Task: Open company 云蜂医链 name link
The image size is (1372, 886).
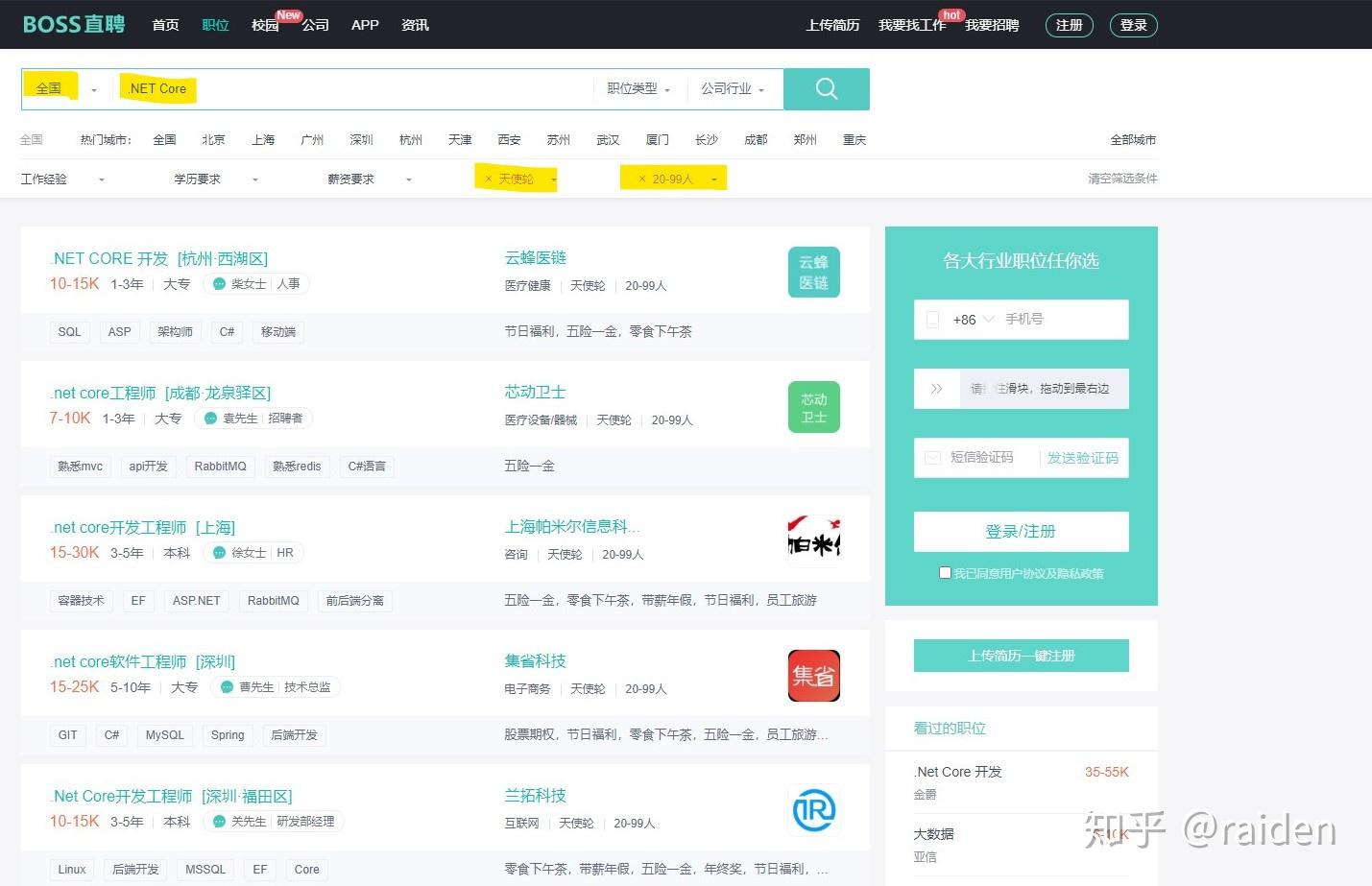Action: (x=536, y=257)
